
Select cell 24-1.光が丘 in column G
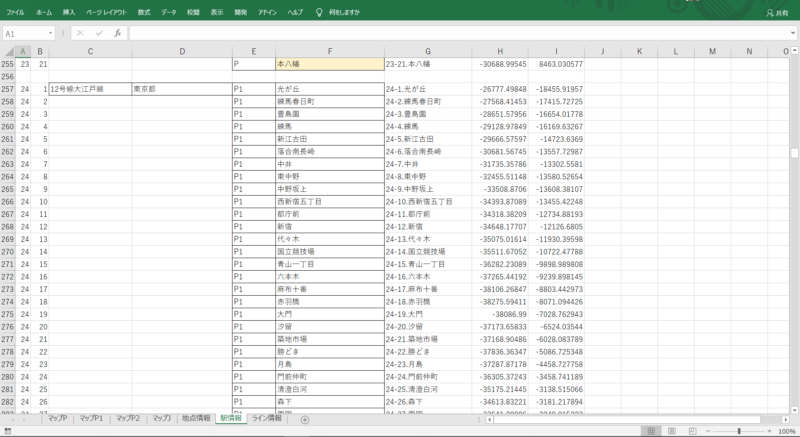(x=428, y=89)
